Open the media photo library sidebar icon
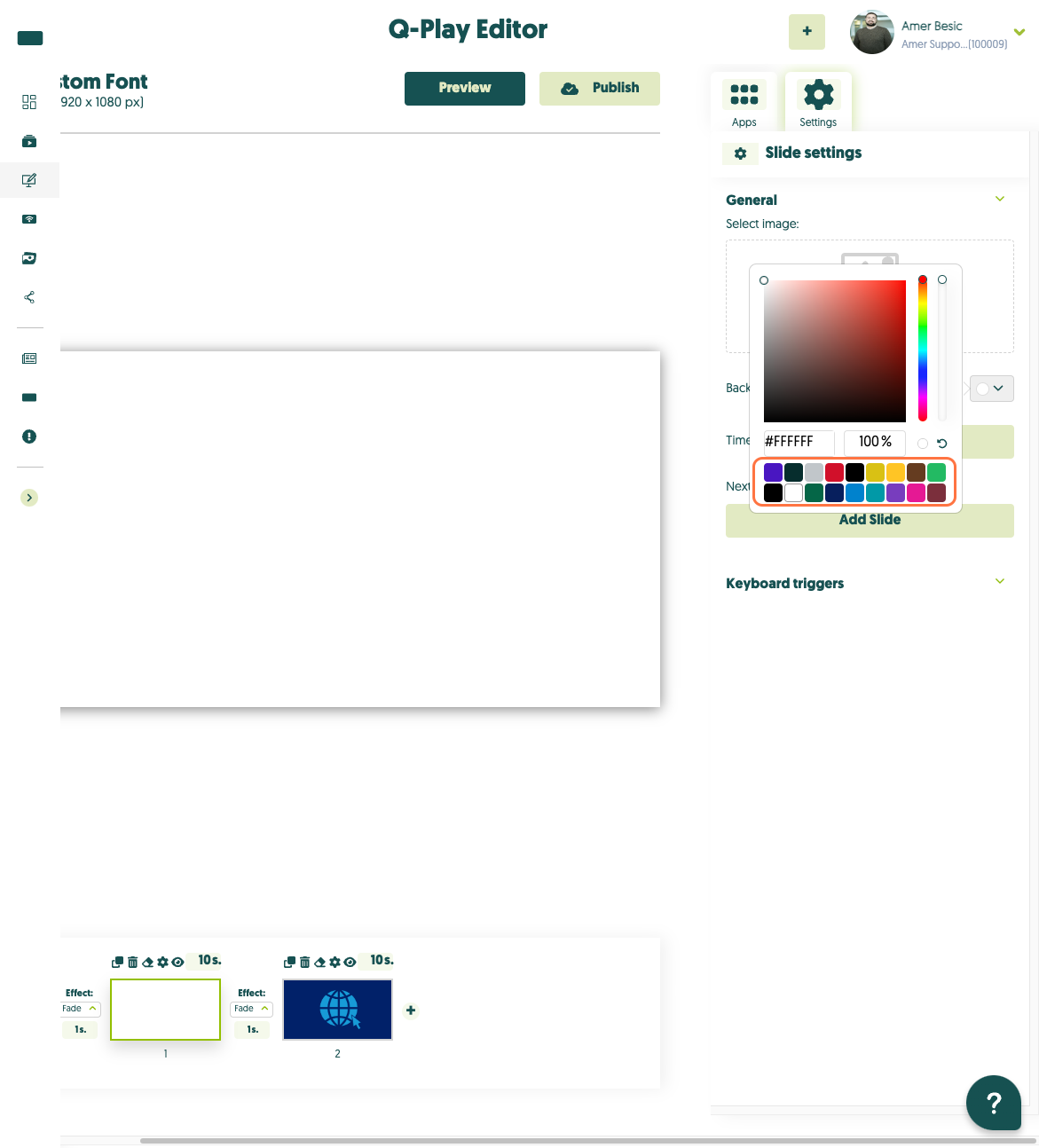1039x1148 pixels. [29, 258]
